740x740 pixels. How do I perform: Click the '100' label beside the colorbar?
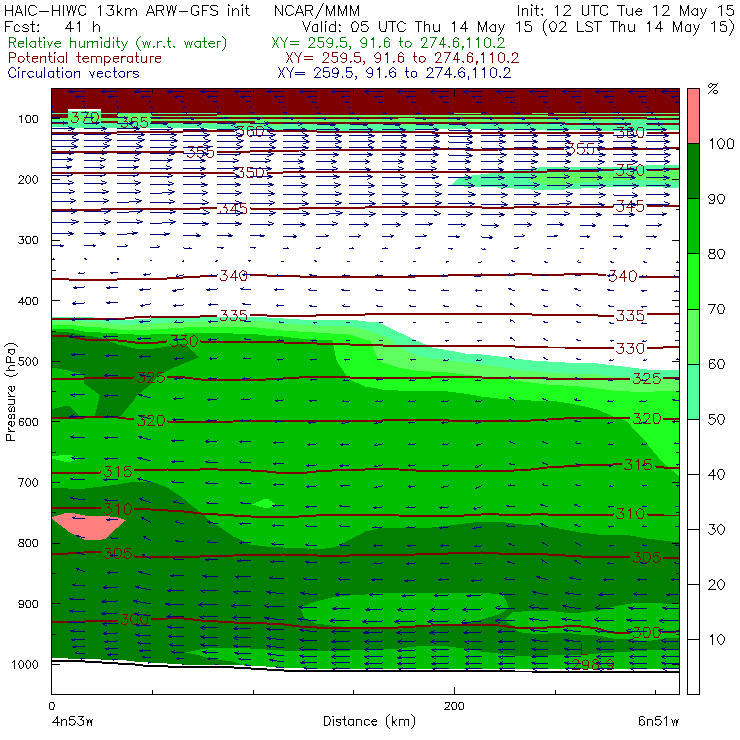[722, 143]
